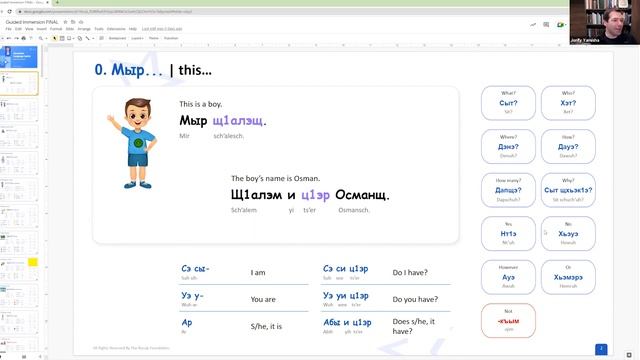Click the Сыт? What card

[508, 103]
